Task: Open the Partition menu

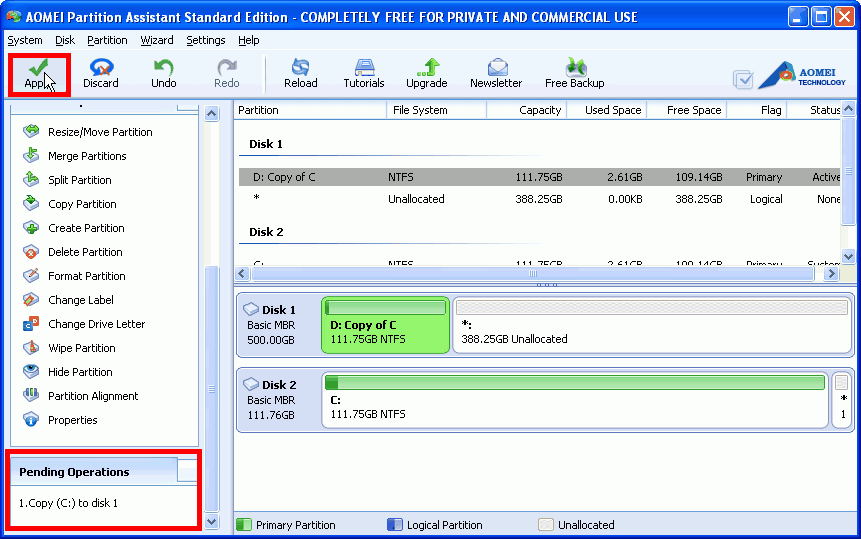Action: (x=107, y=40)
